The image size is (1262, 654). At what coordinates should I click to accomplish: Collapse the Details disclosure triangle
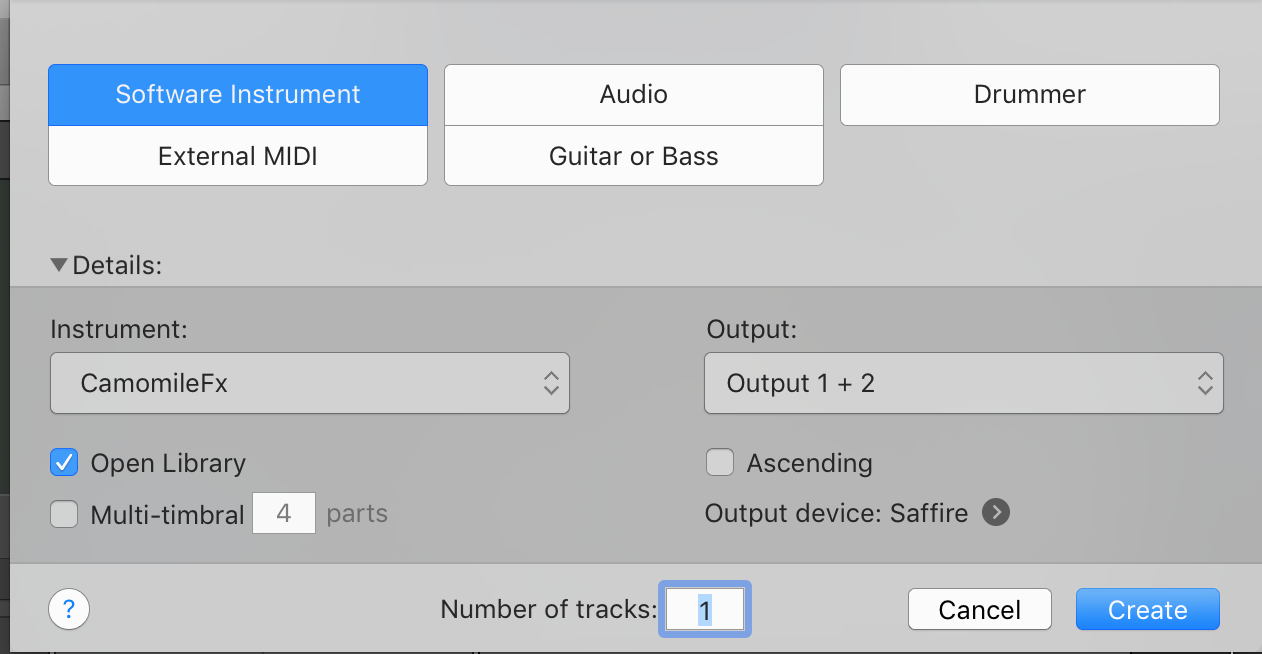[59, 265]
